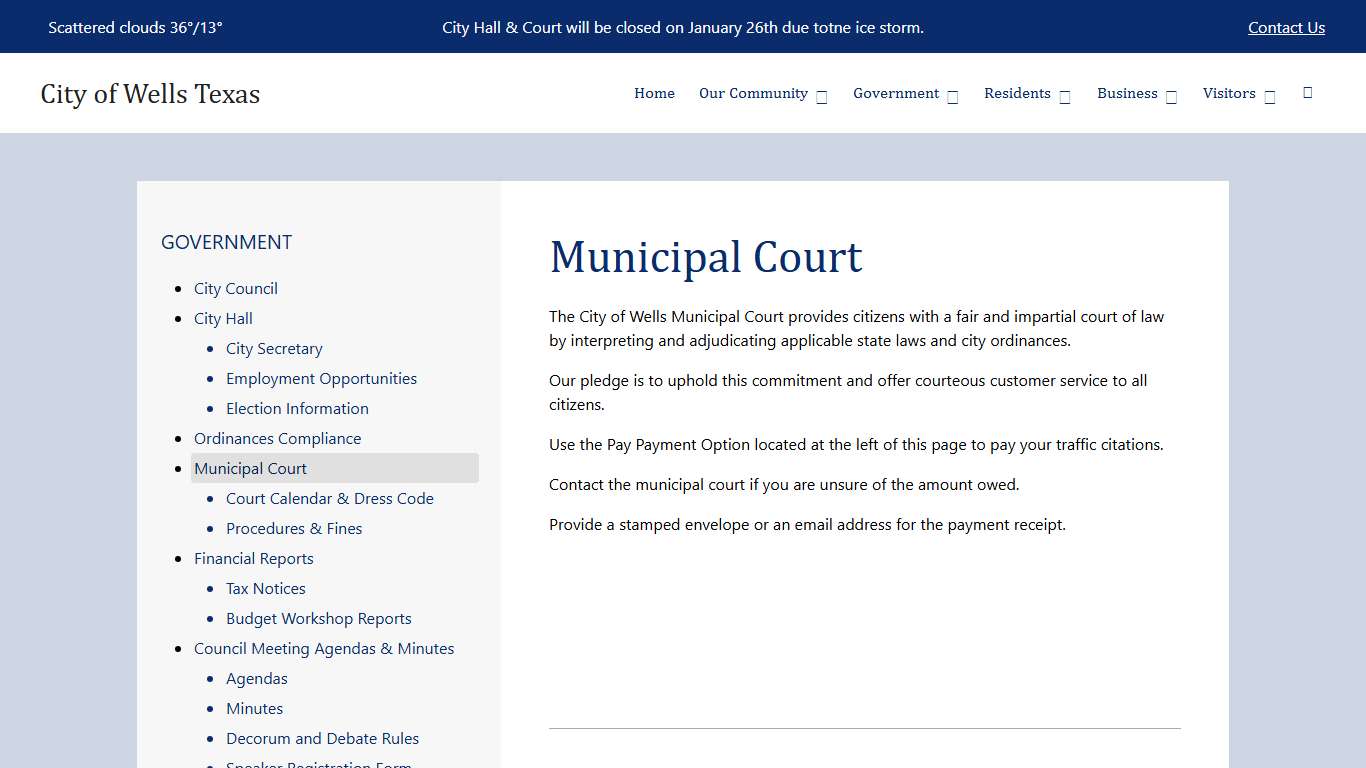Open the Contact Us link
This screenshot has height=768, width=1366.
pyautogui.click(x=1286, y=27)
